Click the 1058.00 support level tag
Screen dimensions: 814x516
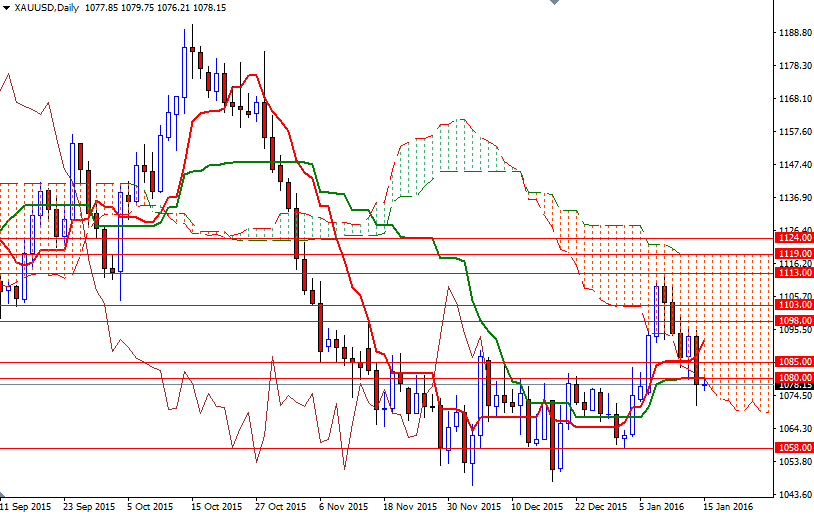tap(794, 448)
